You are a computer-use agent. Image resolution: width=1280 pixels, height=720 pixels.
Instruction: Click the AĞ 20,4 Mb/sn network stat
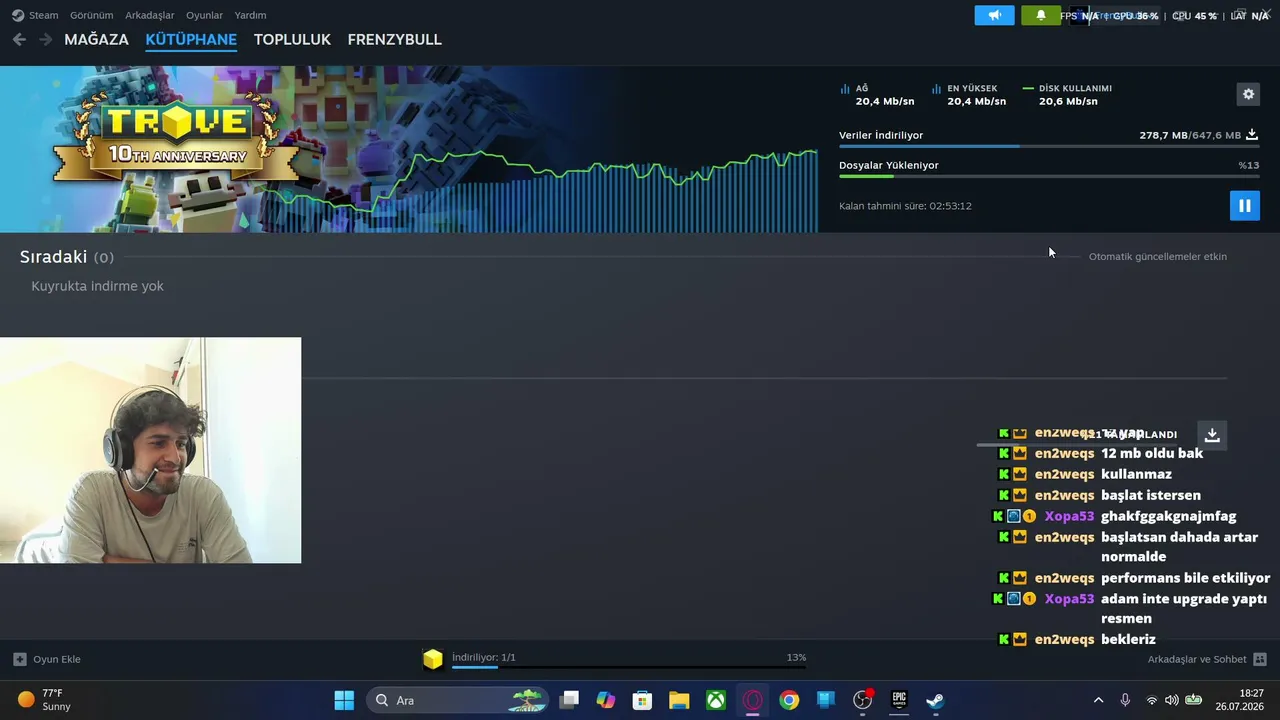pos(877,95)
